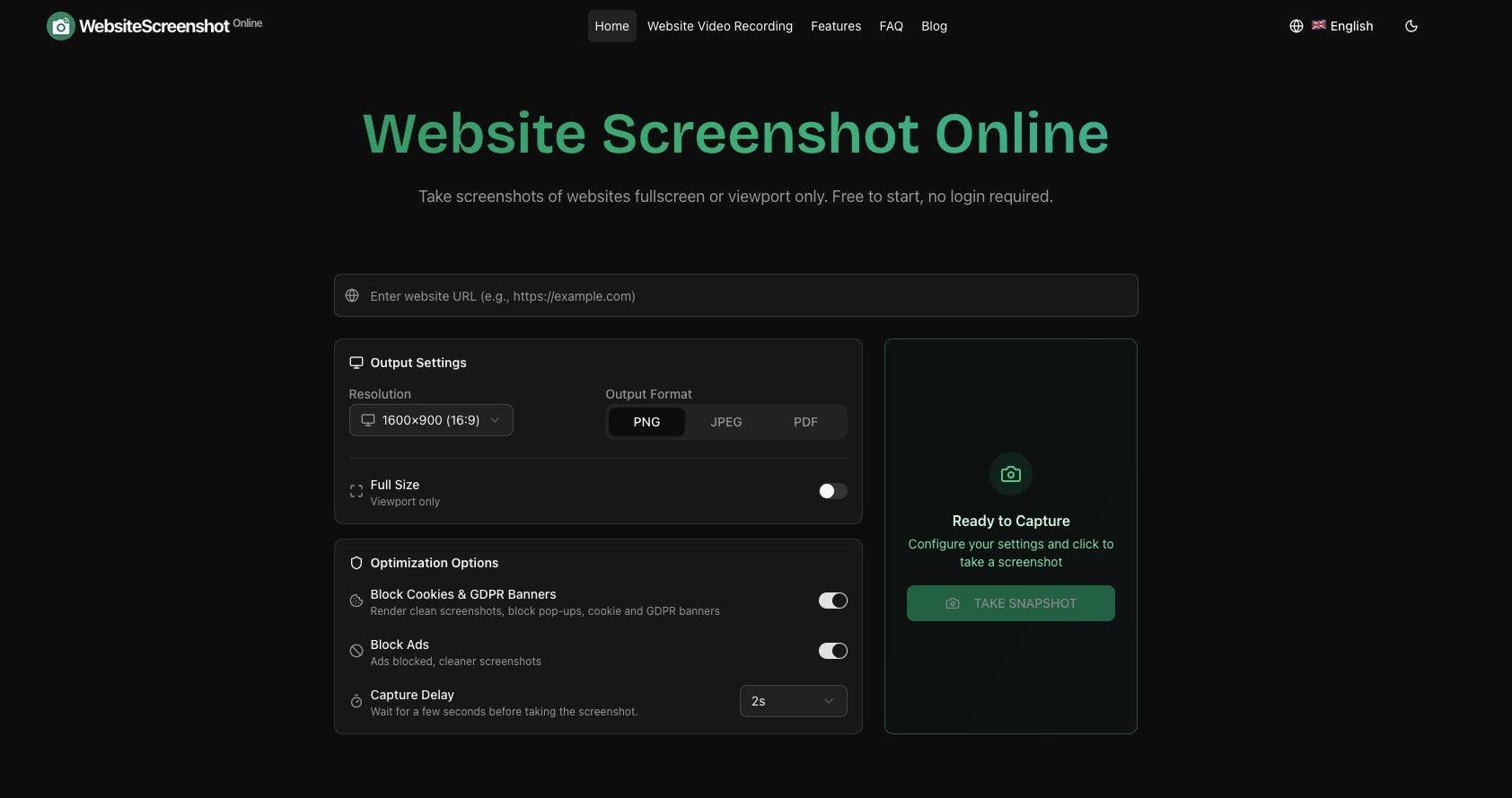This screenshot has height=798, width=1512.
Task: Open the FAQ nav link
Action: 892,26
